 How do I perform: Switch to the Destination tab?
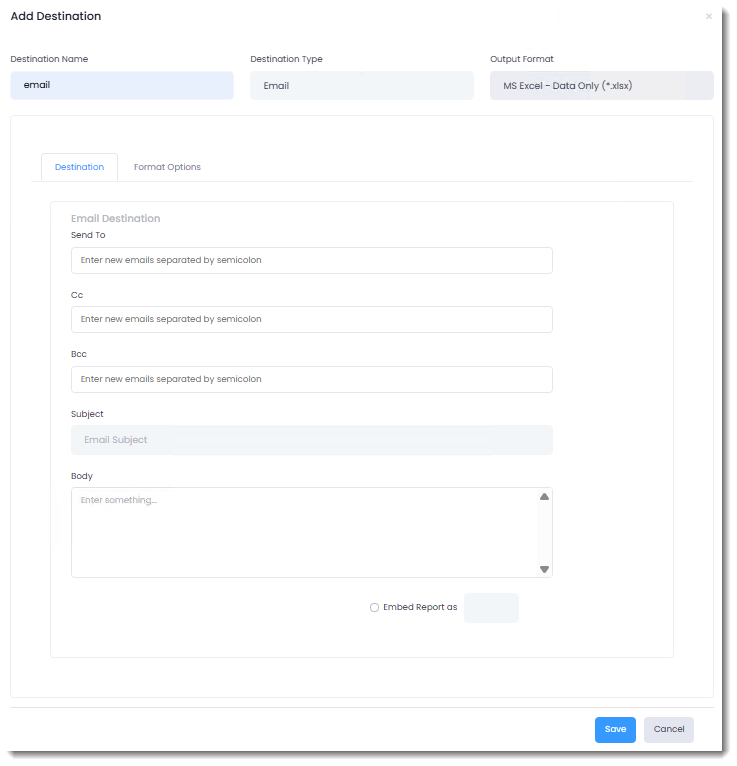pyautogui.click(x=79, y=167)
